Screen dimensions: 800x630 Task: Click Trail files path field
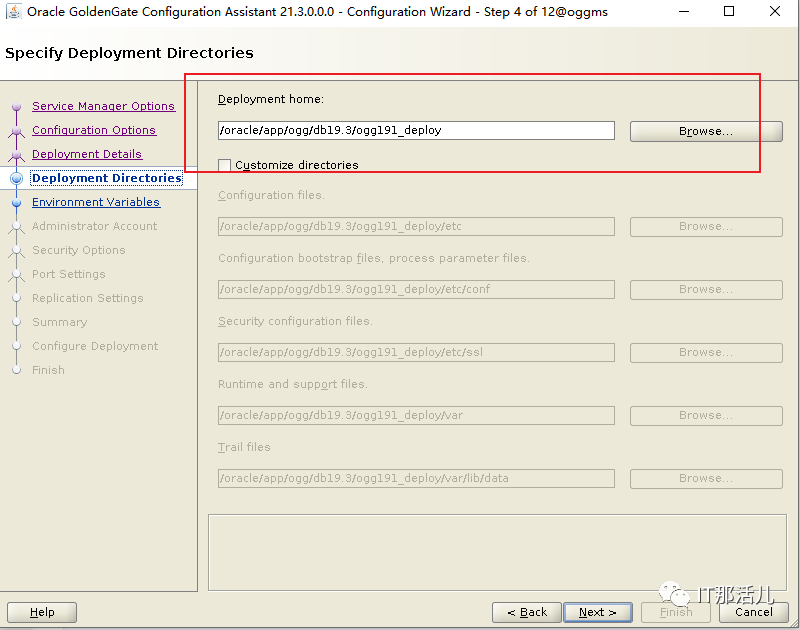coord(416,478)
